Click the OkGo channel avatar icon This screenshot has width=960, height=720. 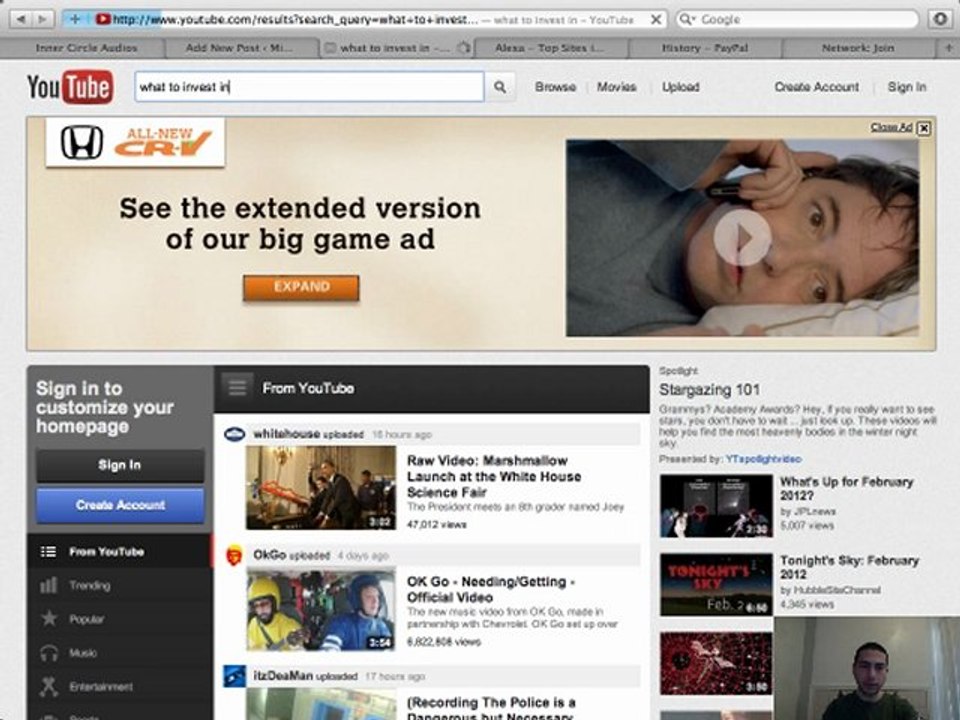(x=234, y=556)
